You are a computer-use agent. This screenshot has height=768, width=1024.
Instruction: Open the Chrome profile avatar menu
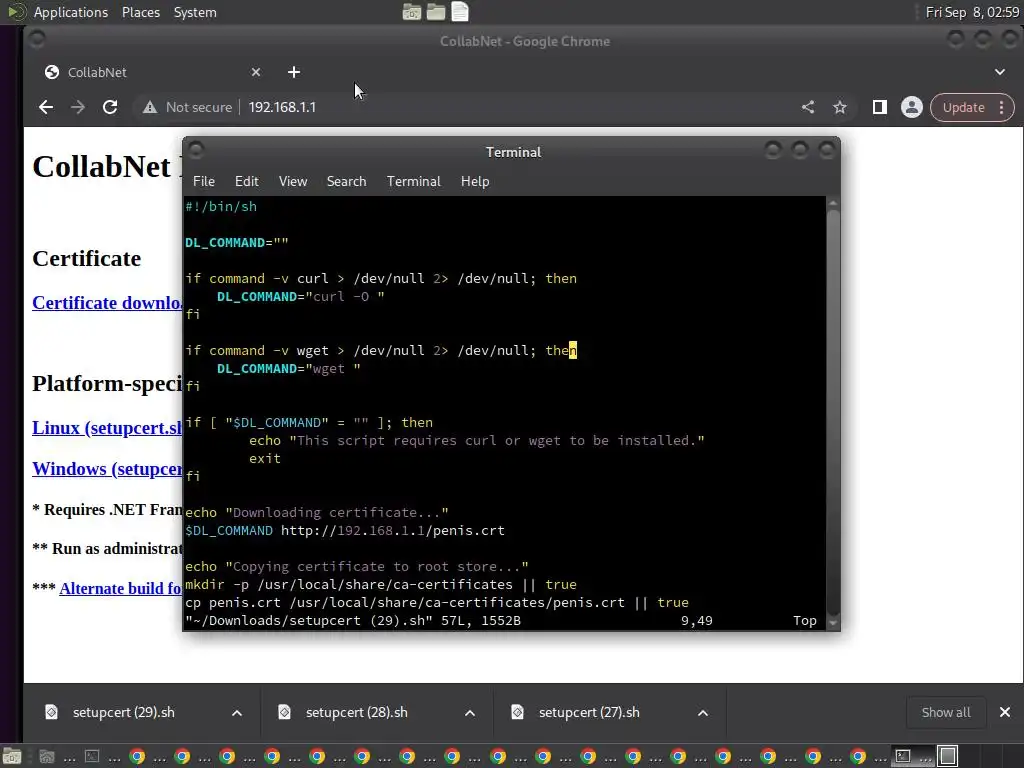click(x=912, y=107)
